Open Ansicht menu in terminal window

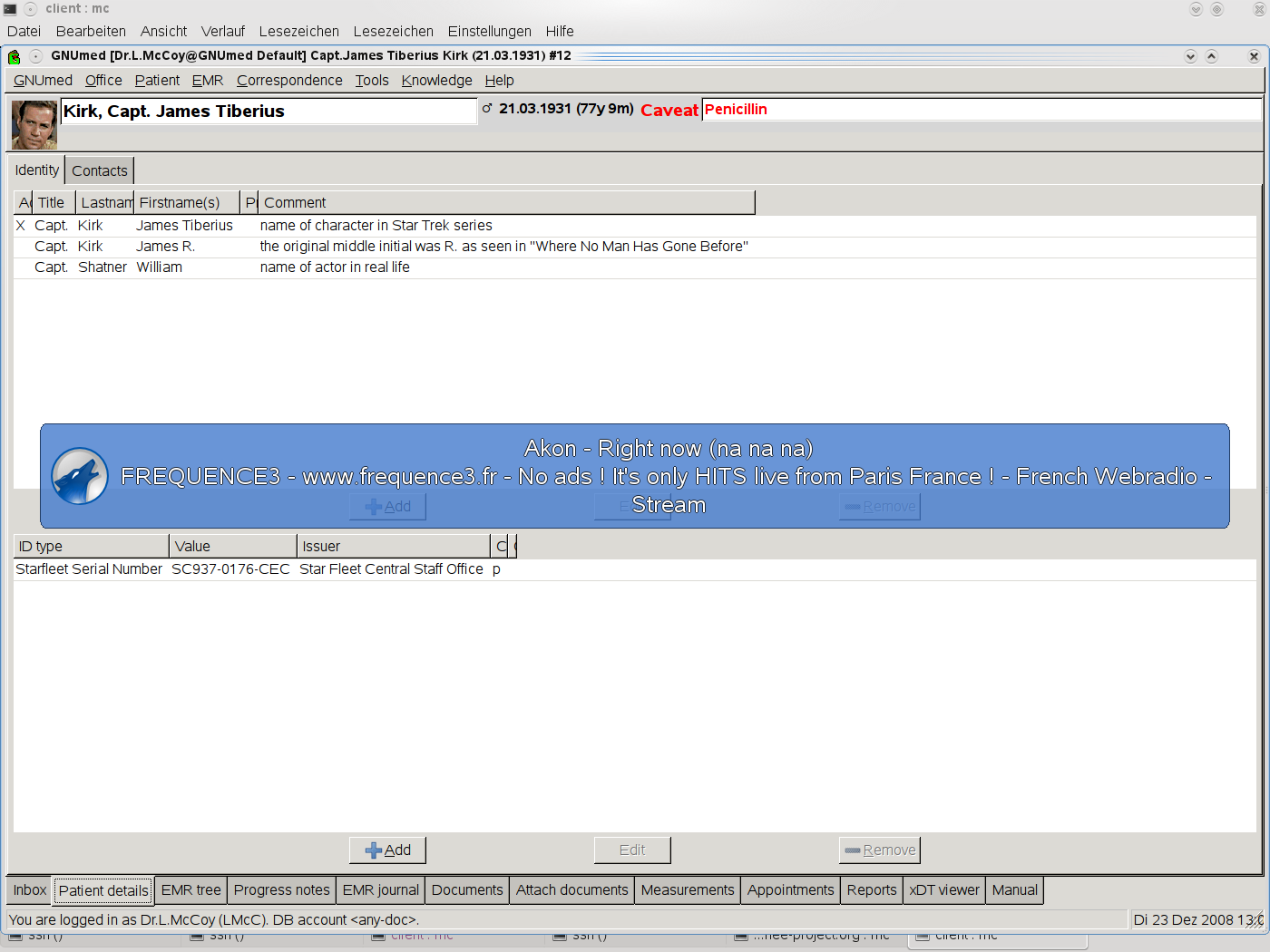tap(163, 31)
